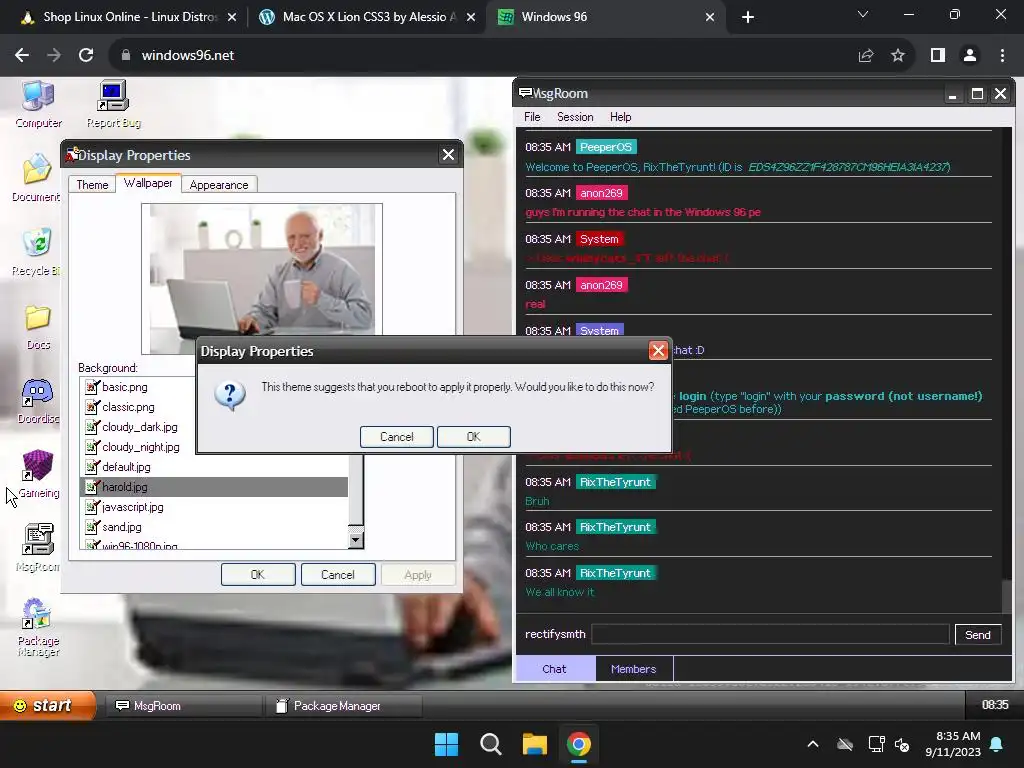Close the reboot prompt with the red X

point(658,351)
